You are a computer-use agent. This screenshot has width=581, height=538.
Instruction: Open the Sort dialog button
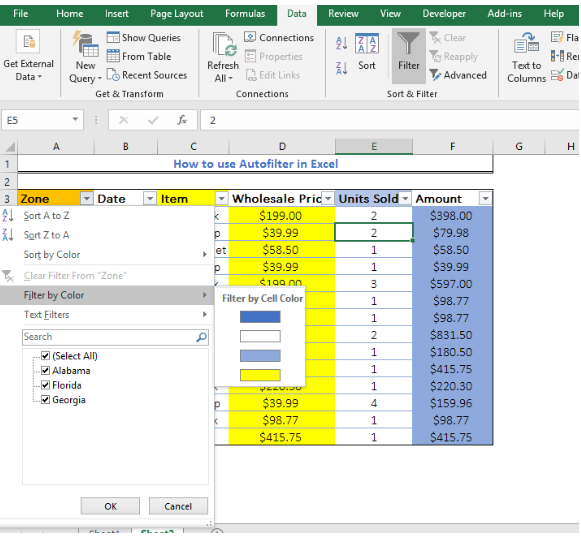pos(367,52)
